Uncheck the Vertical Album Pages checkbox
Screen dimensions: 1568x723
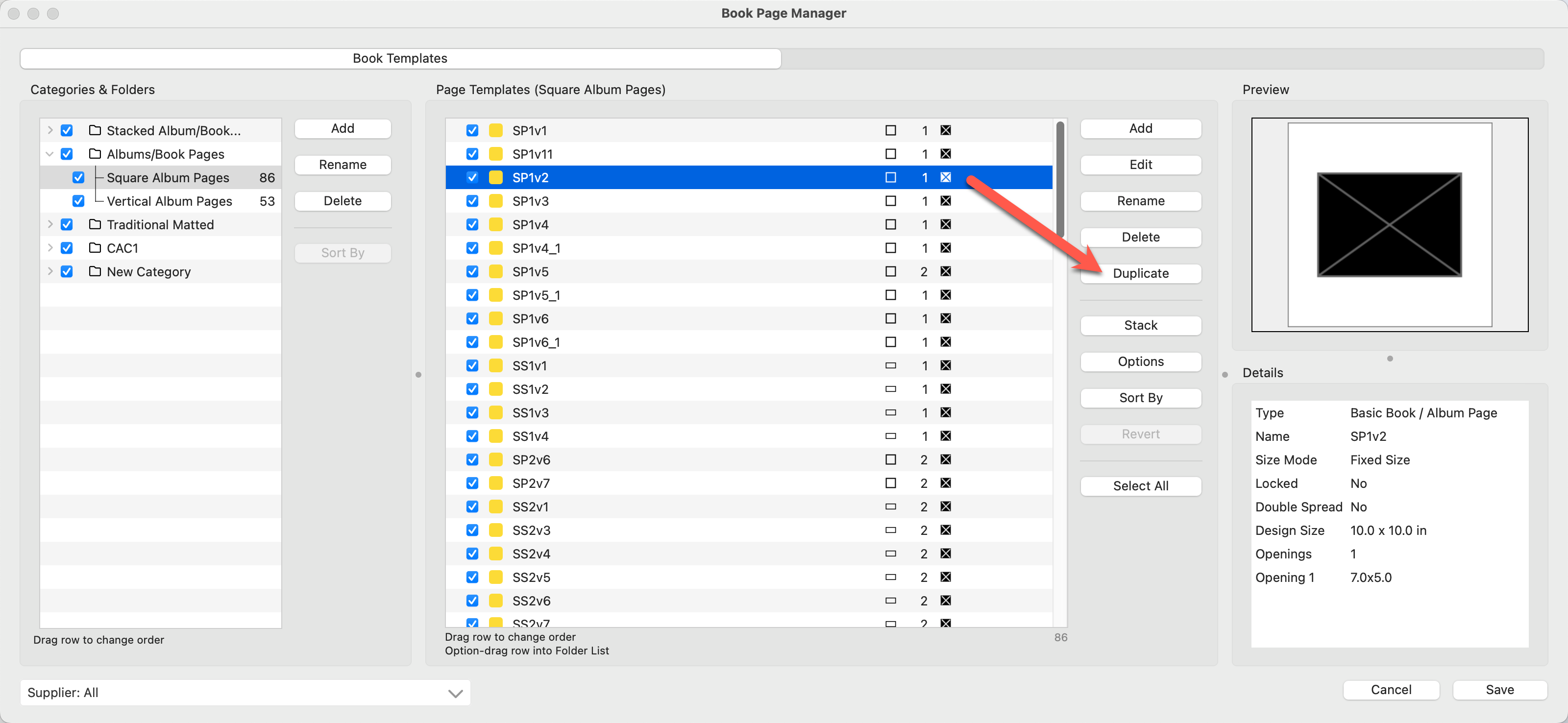(x=78, y=201)
